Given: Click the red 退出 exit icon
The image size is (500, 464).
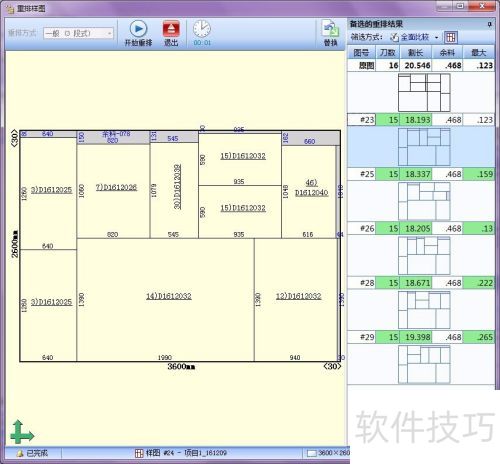Looking at the screenshot, I should coord(171,29).
